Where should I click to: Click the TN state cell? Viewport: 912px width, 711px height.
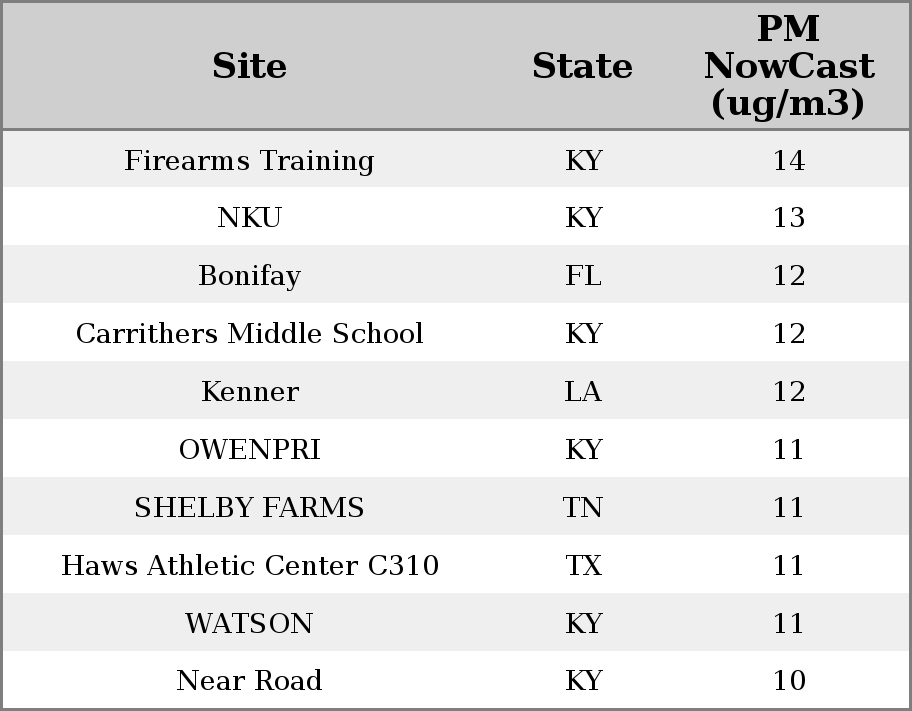click(x=583, y=507)
